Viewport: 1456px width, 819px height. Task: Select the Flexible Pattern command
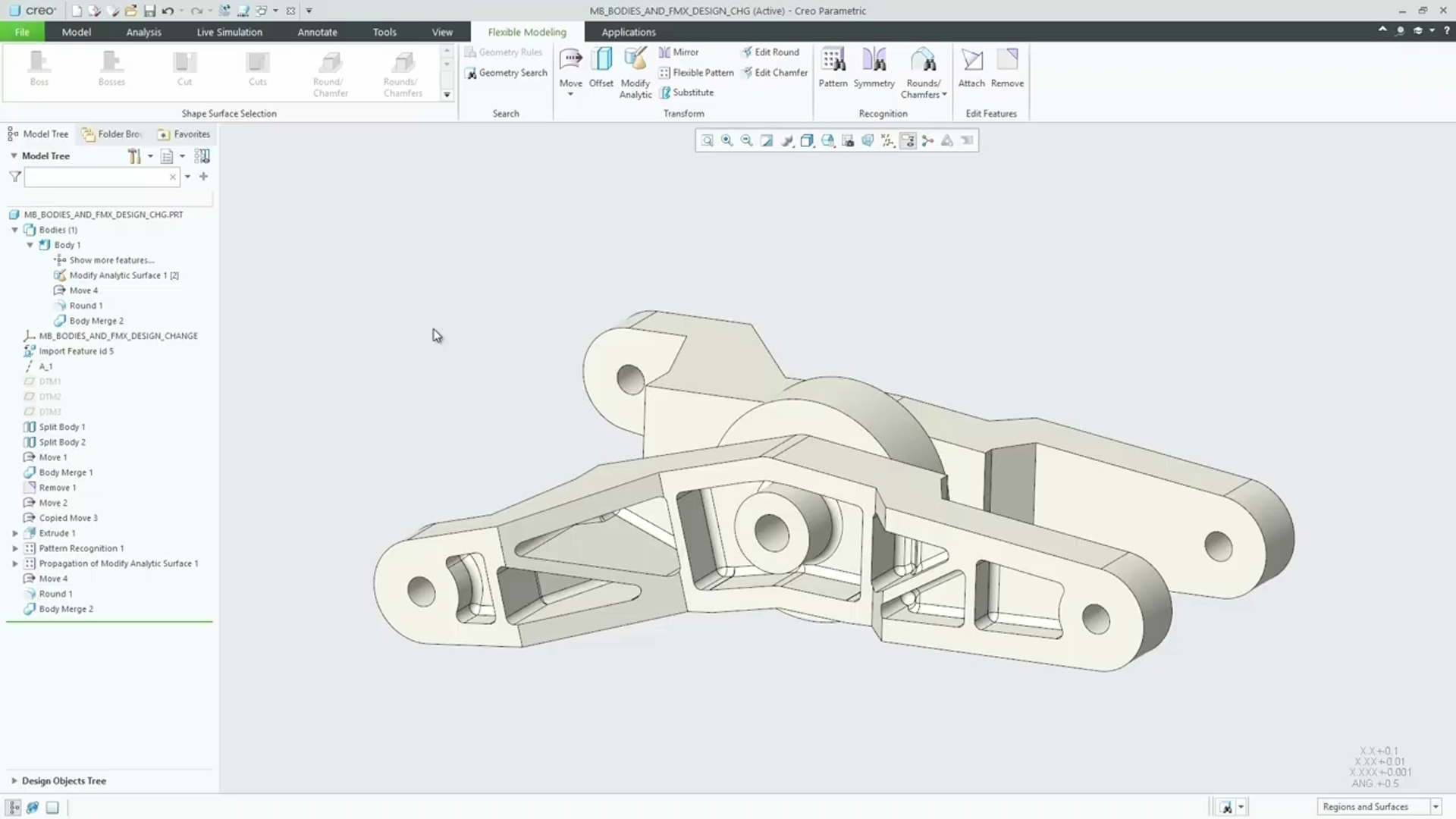point(696,73)
